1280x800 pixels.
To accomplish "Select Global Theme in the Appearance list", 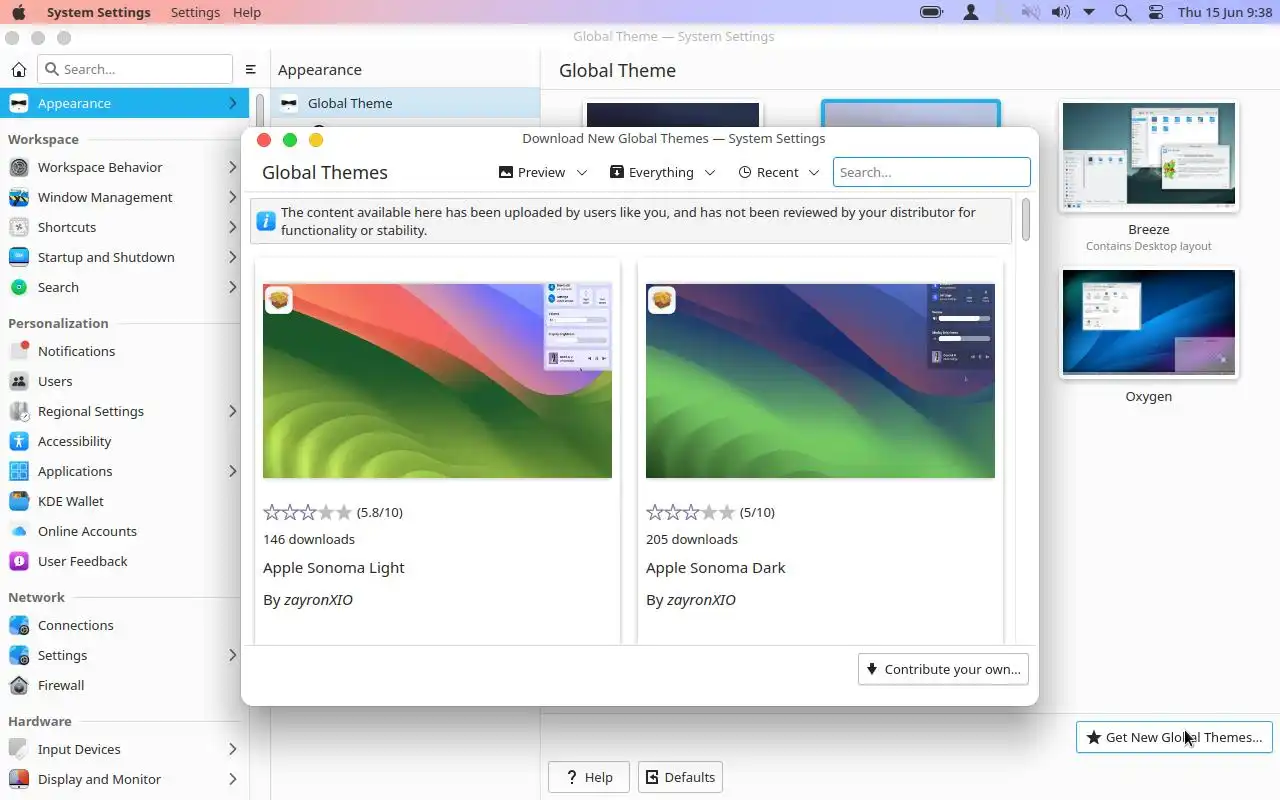I will [405, 103].
